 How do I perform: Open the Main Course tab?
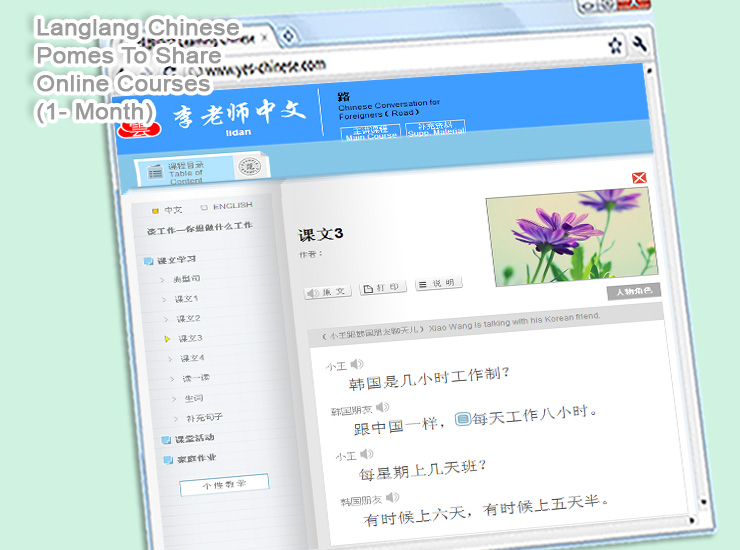[371, 132]
